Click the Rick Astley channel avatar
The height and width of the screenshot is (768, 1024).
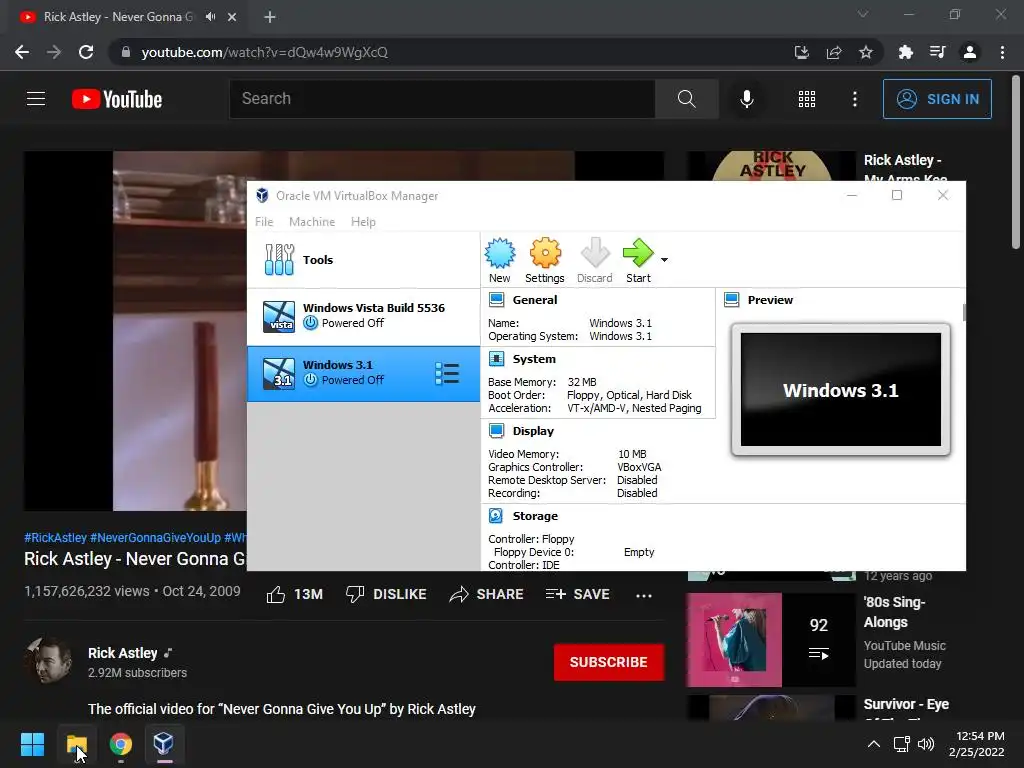click(48, 660)
